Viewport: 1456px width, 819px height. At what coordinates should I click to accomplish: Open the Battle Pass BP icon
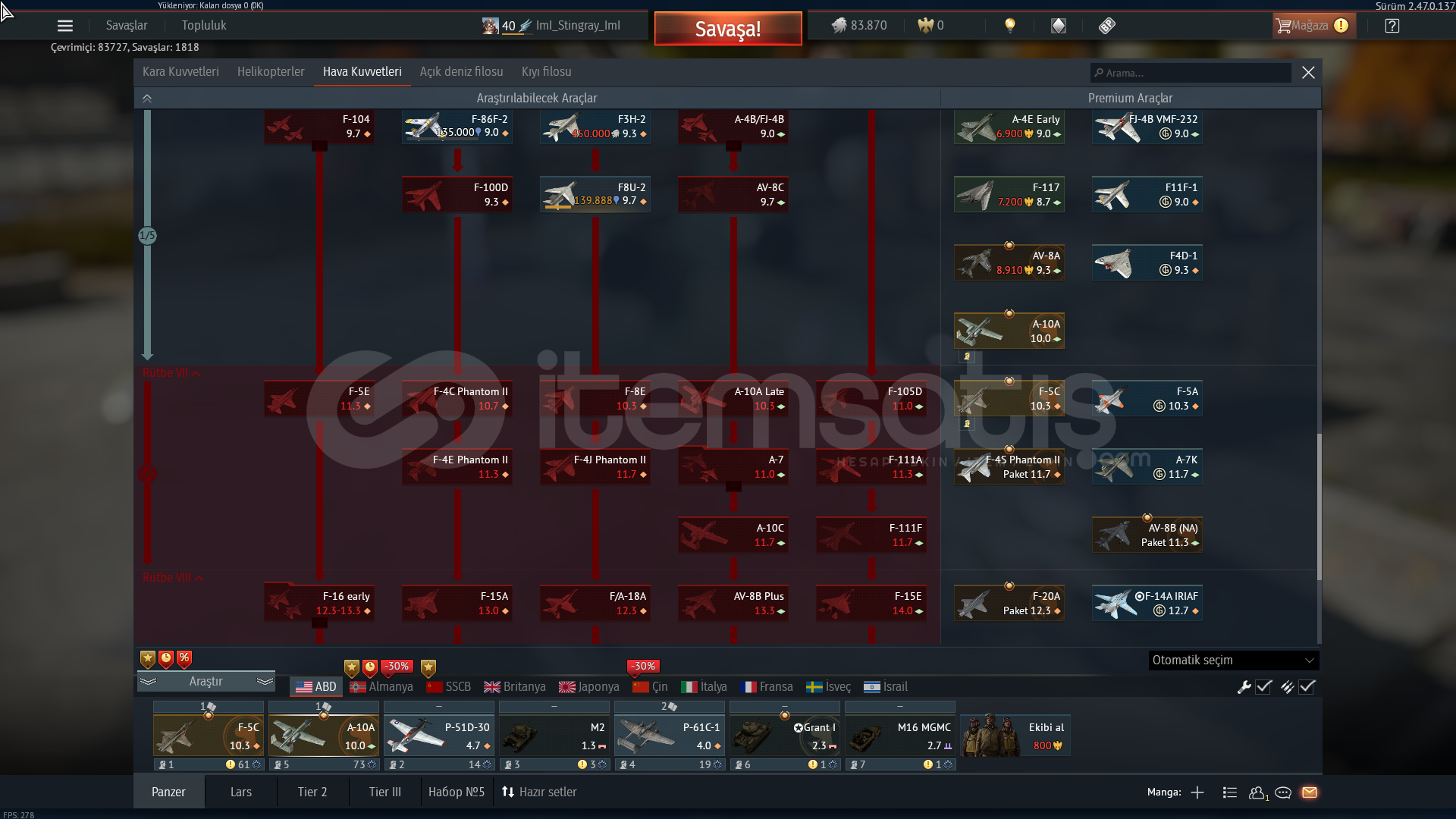(x=1106, y=26)
